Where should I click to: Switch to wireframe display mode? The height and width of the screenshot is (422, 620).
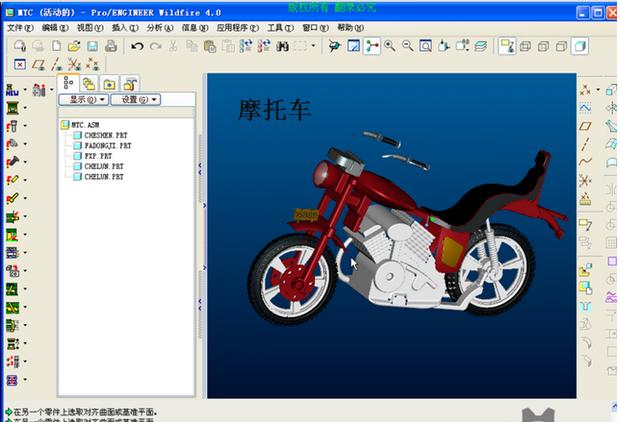point(525,46)
